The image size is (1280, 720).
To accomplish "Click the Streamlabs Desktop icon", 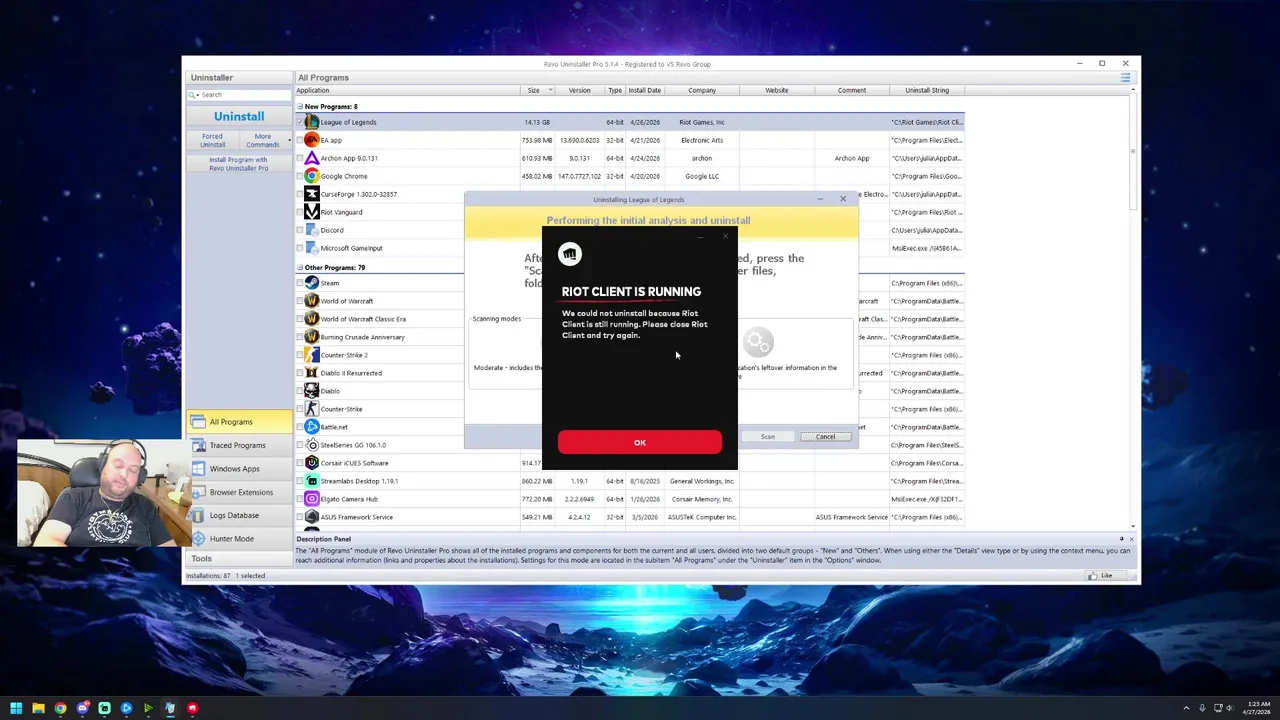I will 312,481.
